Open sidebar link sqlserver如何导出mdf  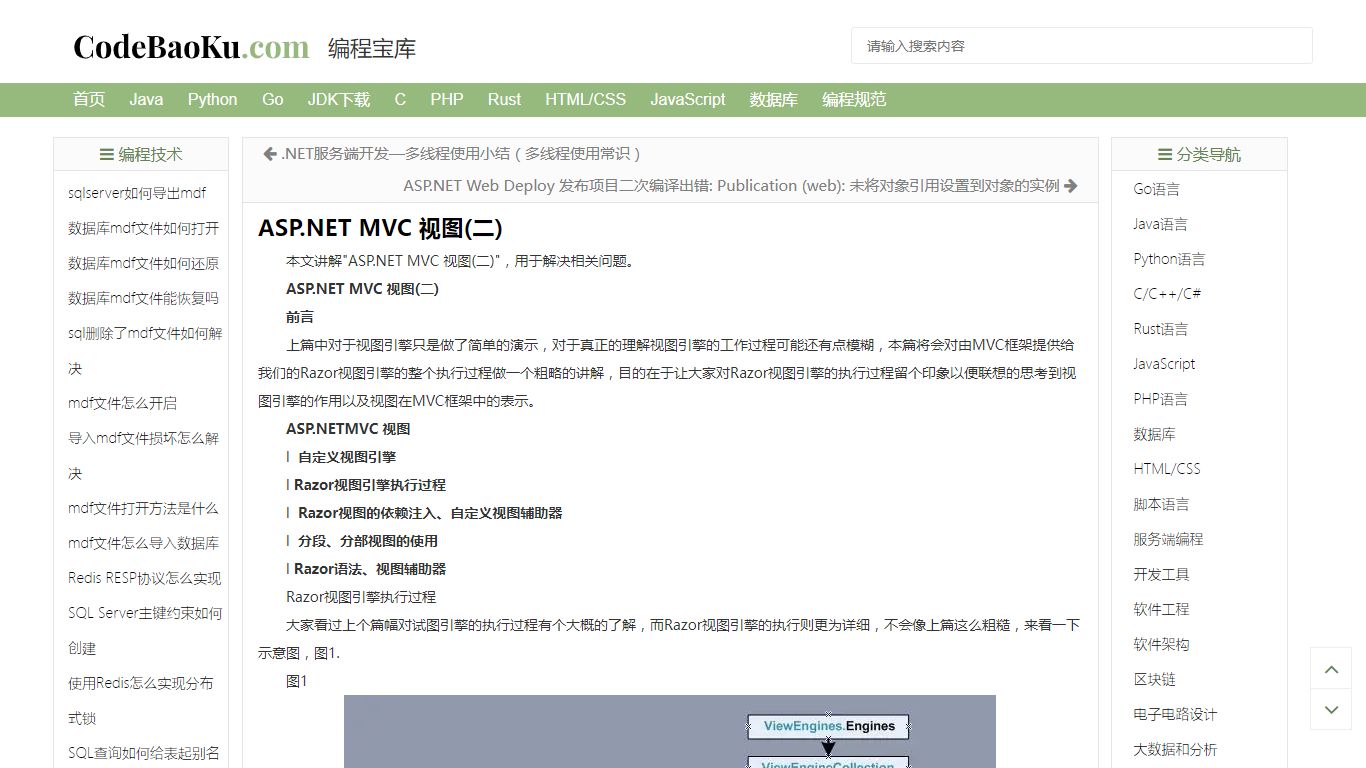click(137, 193)
